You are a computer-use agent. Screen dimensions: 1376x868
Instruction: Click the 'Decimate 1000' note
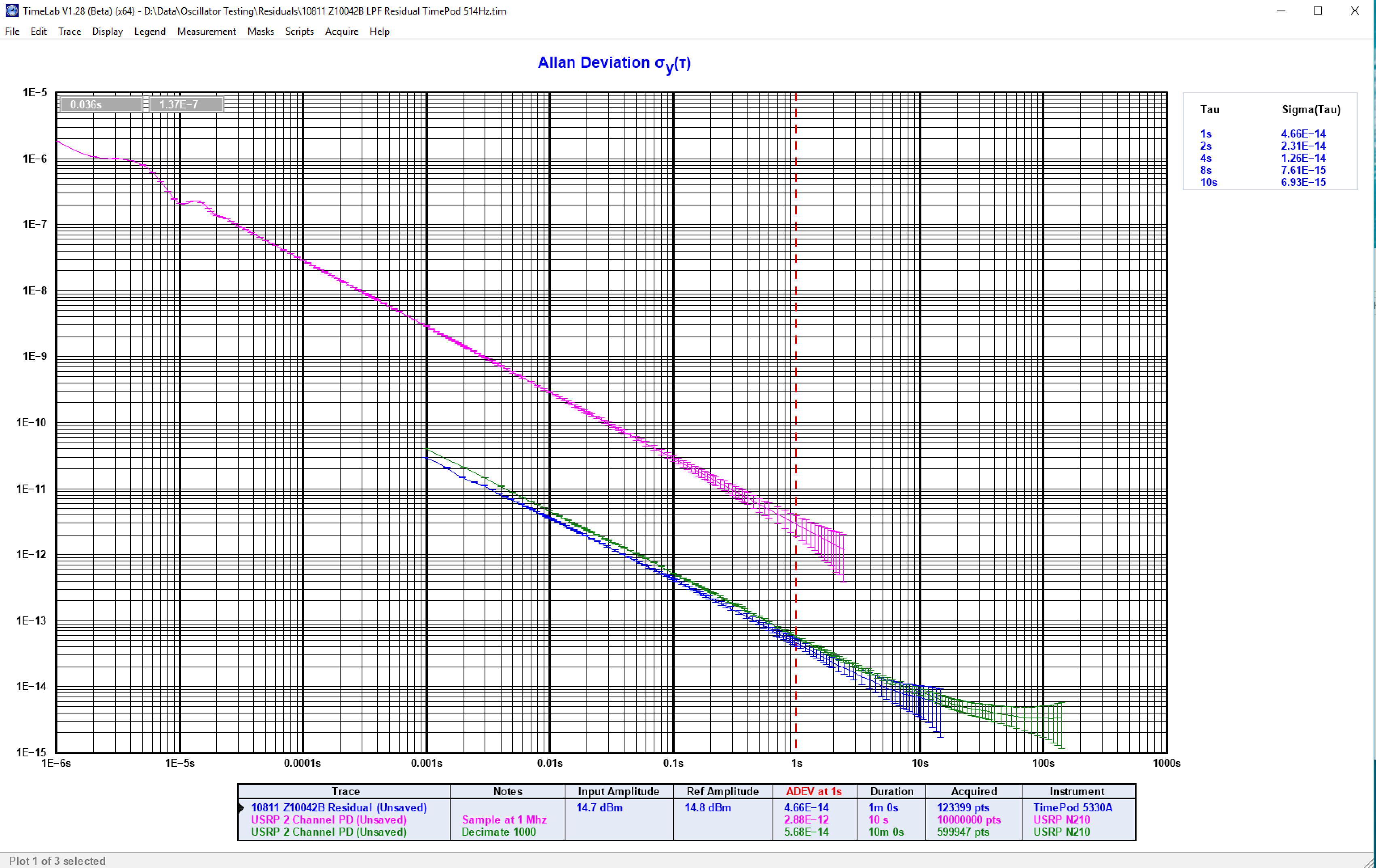pos(498,832)
